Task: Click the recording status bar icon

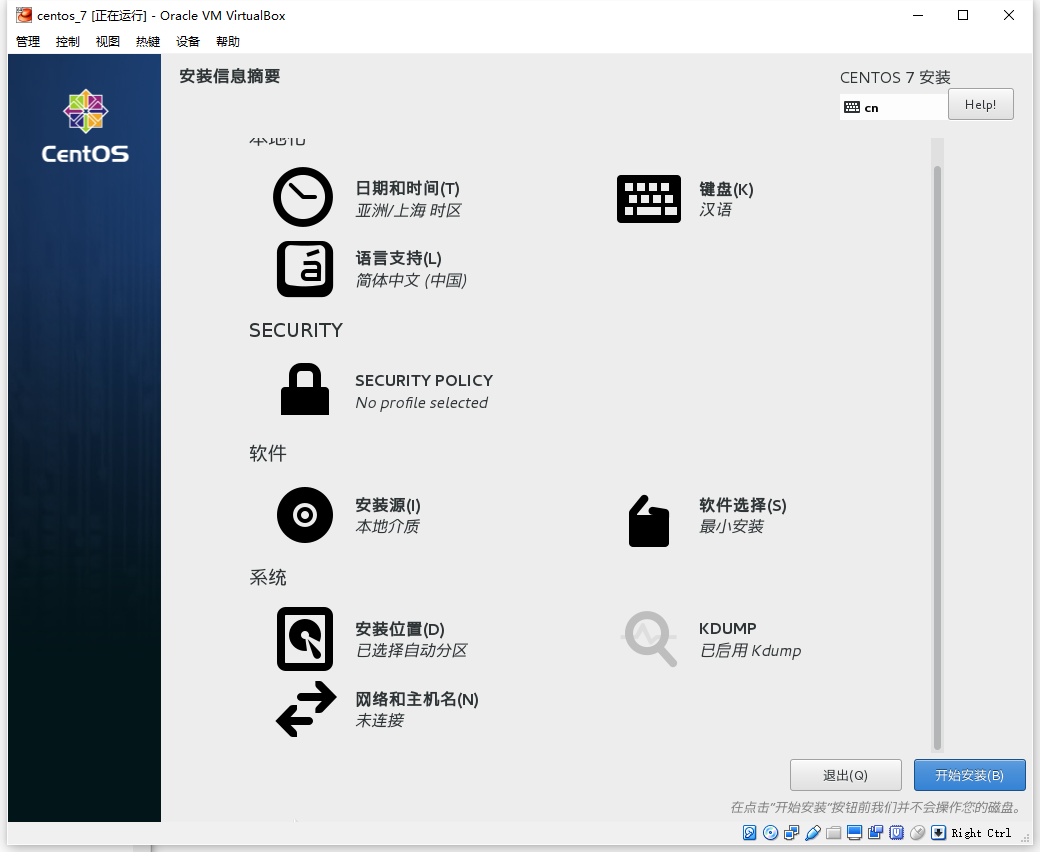Action: coord(876,833)
